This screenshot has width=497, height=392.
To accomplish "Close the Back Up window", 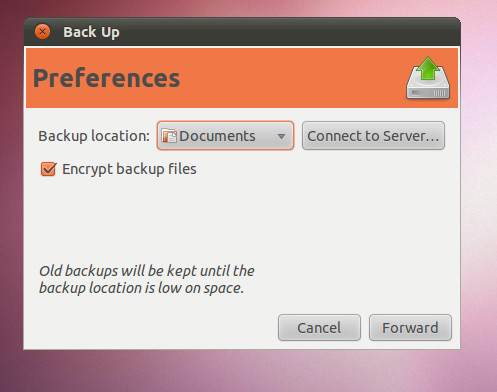I will click(42, 32).
